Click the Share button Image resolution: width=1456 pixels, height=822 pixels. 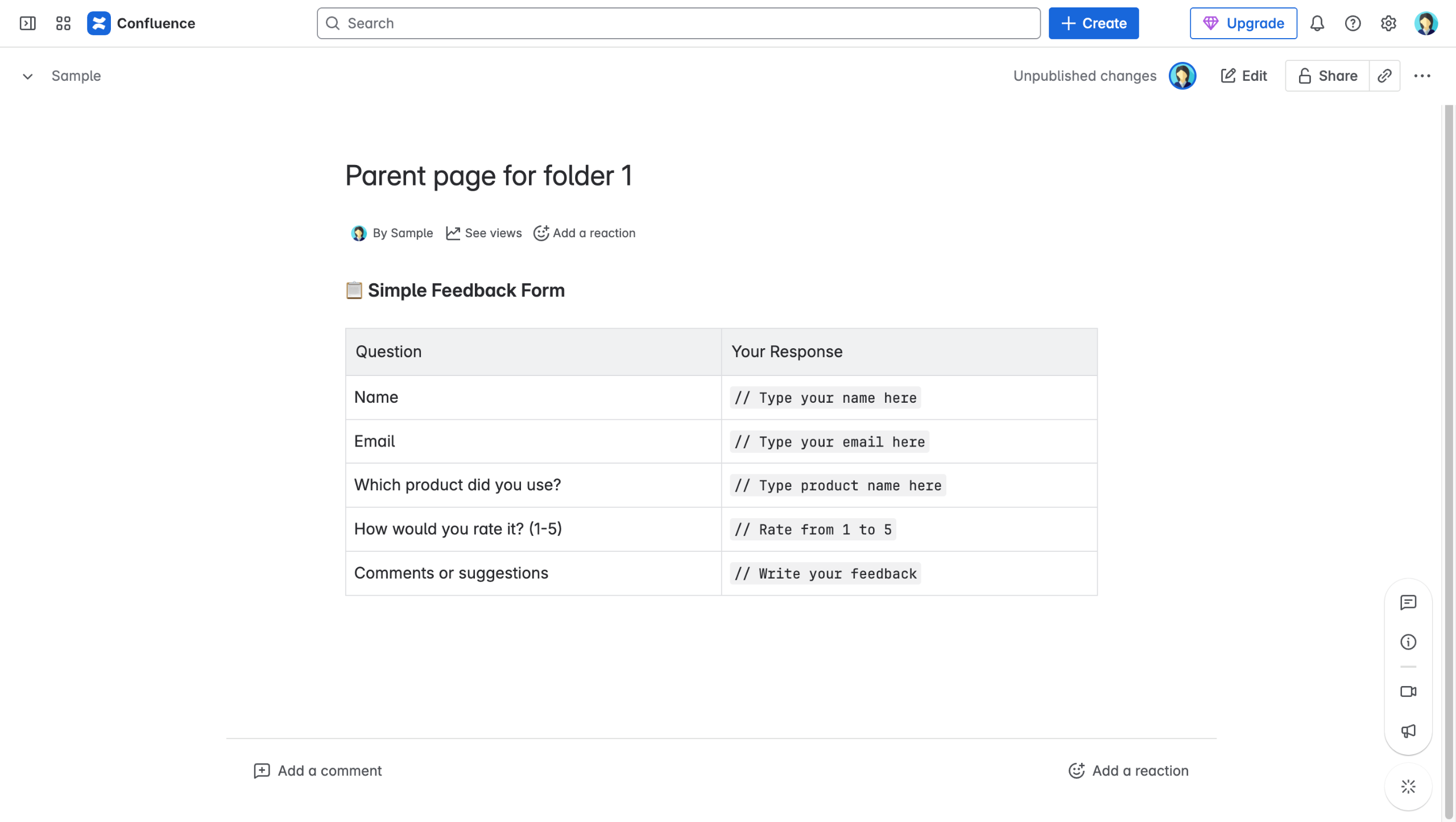point(1327,76)
